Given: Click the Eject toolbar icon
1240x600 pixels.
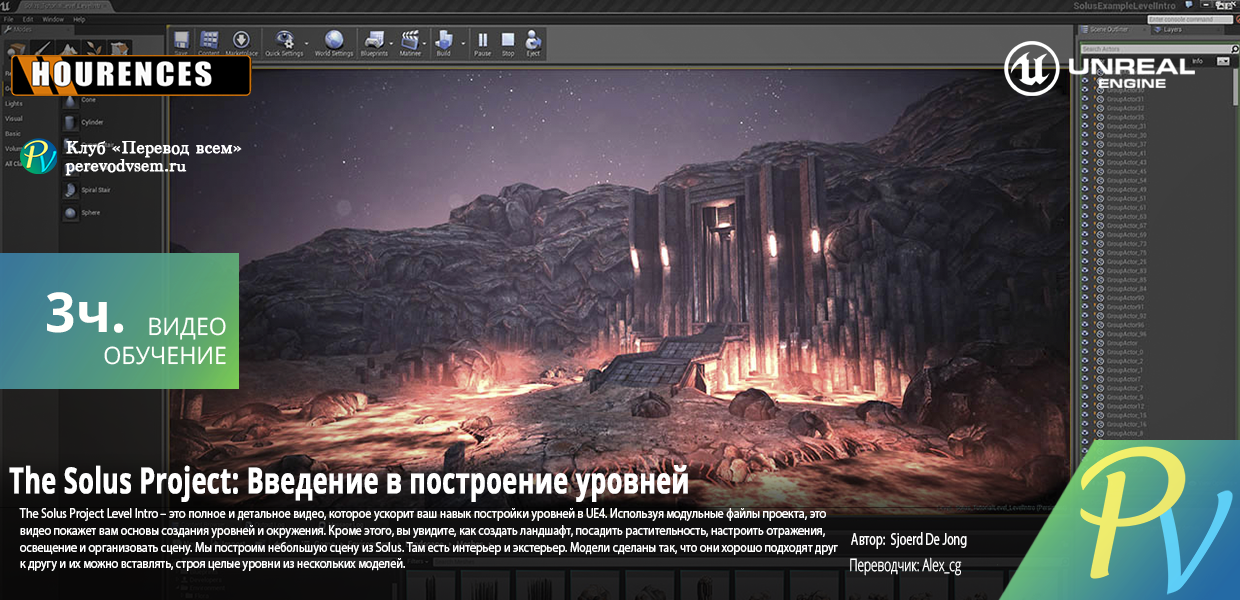Looking at the screenshot, I should (x=533, y=41).
